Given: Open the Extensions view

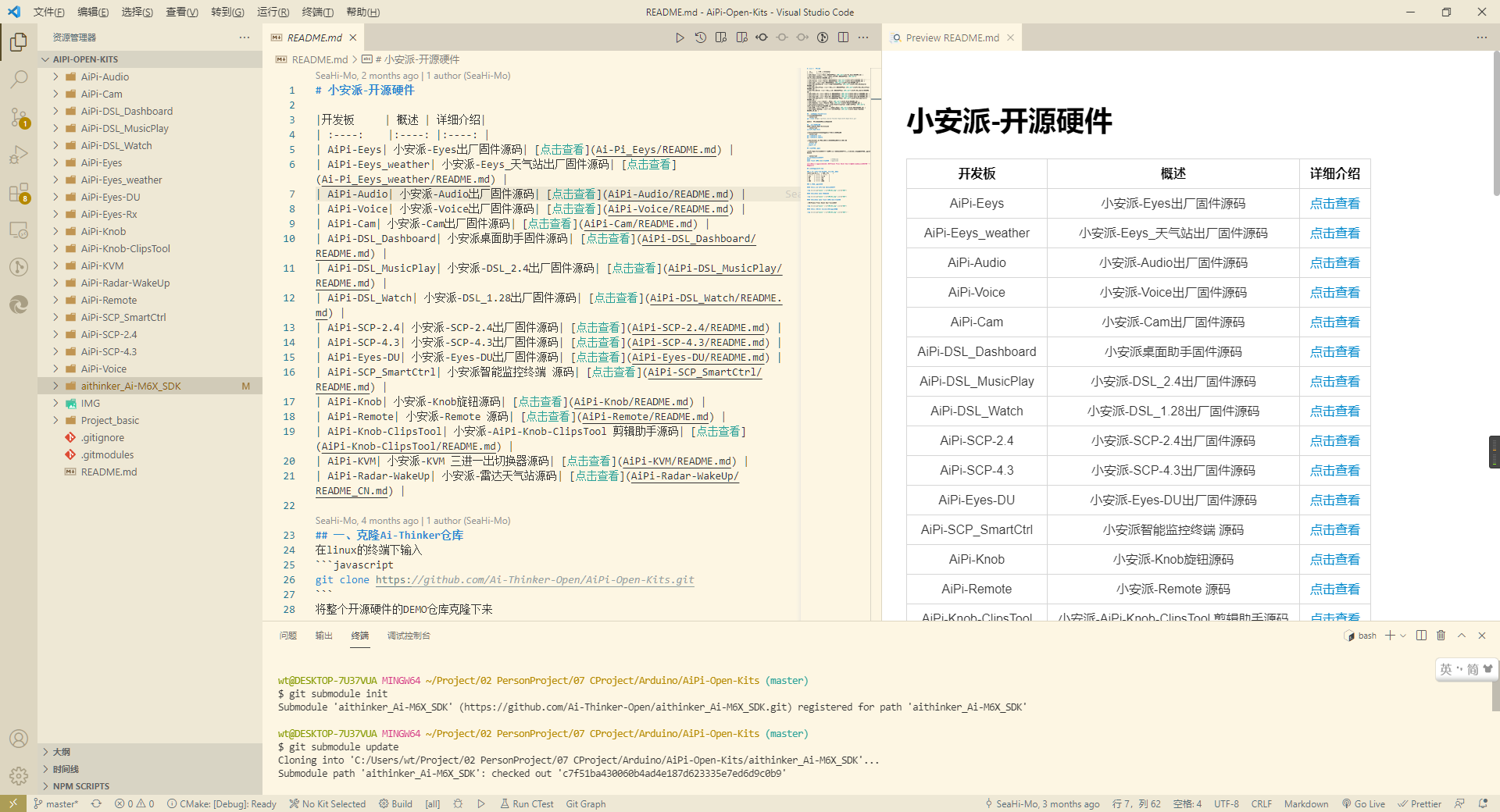Looking at the screenshot, I should (19, 193).
